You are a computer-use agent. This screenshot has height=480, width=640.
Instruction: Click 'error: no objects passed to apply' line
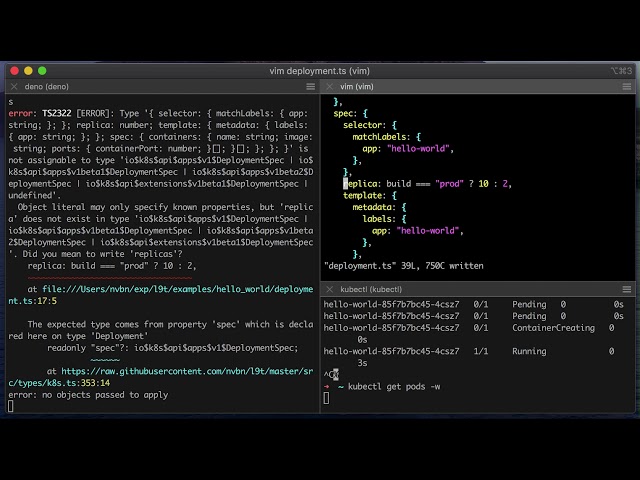coord(88,395)
